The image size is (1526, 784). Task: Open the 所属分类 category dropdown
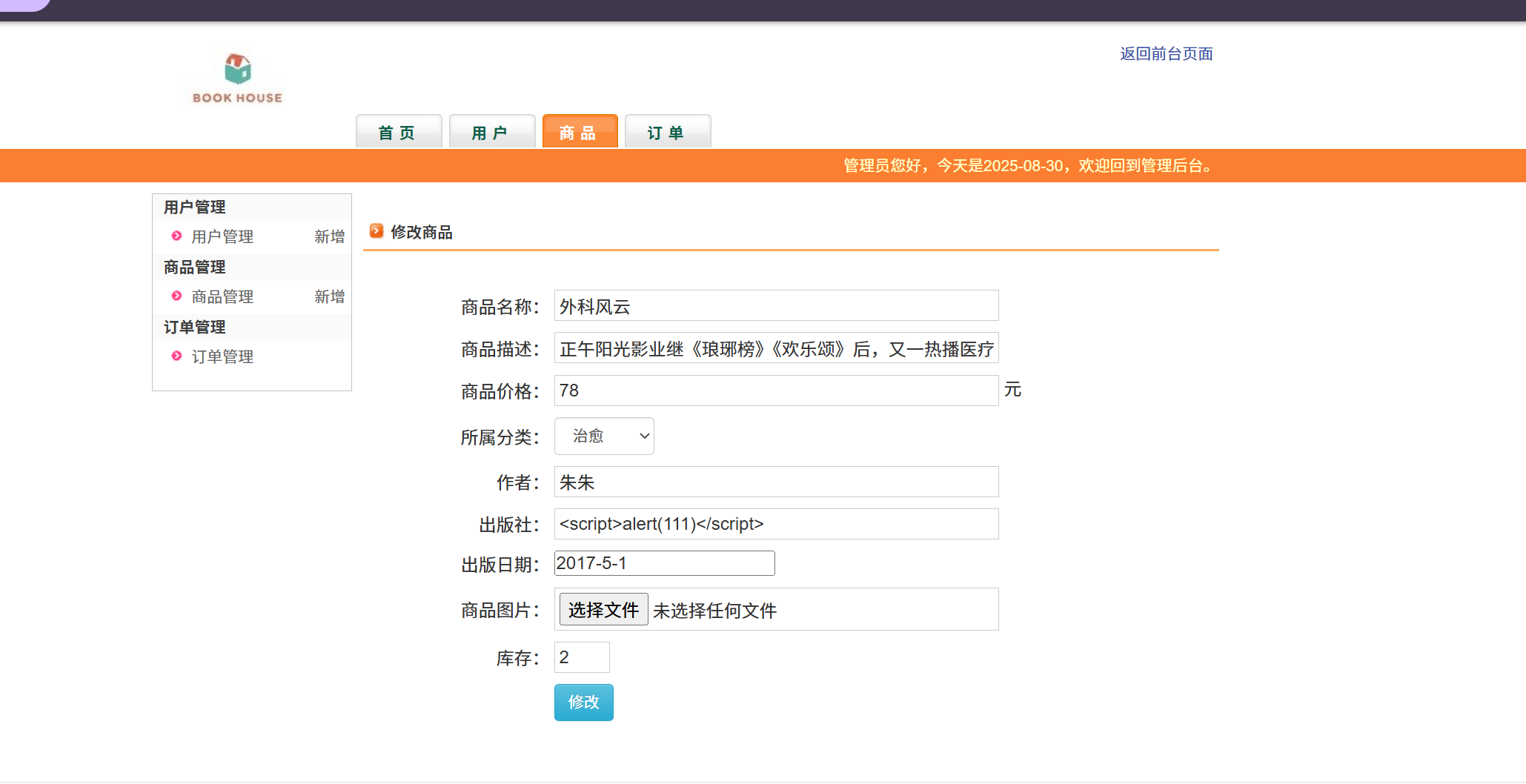pyautogui.click(x=604, y=436)
